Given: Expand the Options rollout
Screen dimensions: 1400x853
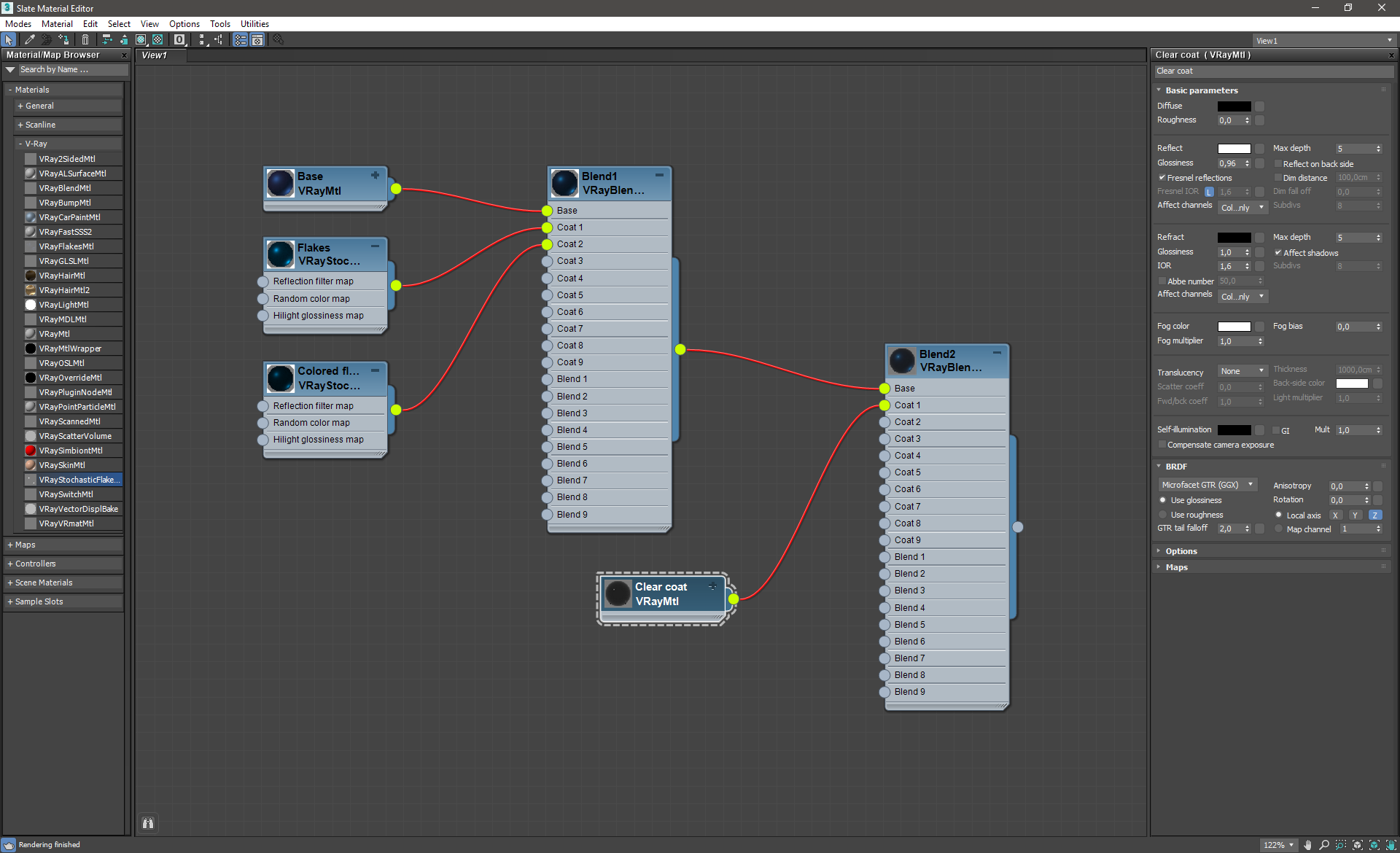Looking at the screenshot, I should [1181, 551].
